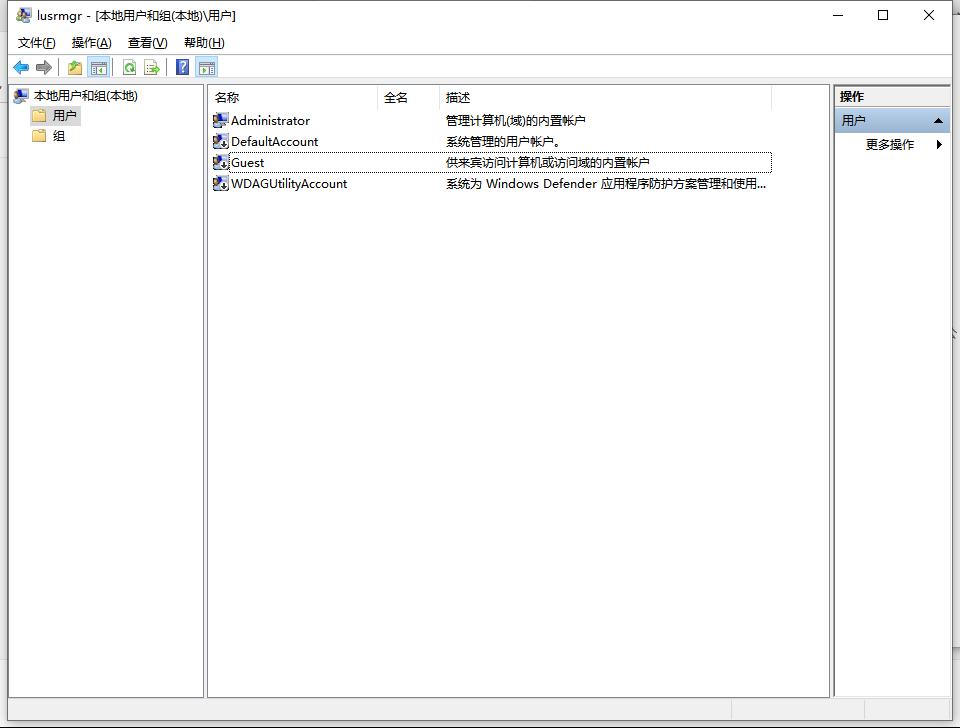Toggle the Show/Hide Action Pane icon
The width and height of the screenshot is (960, 728).
207,67
